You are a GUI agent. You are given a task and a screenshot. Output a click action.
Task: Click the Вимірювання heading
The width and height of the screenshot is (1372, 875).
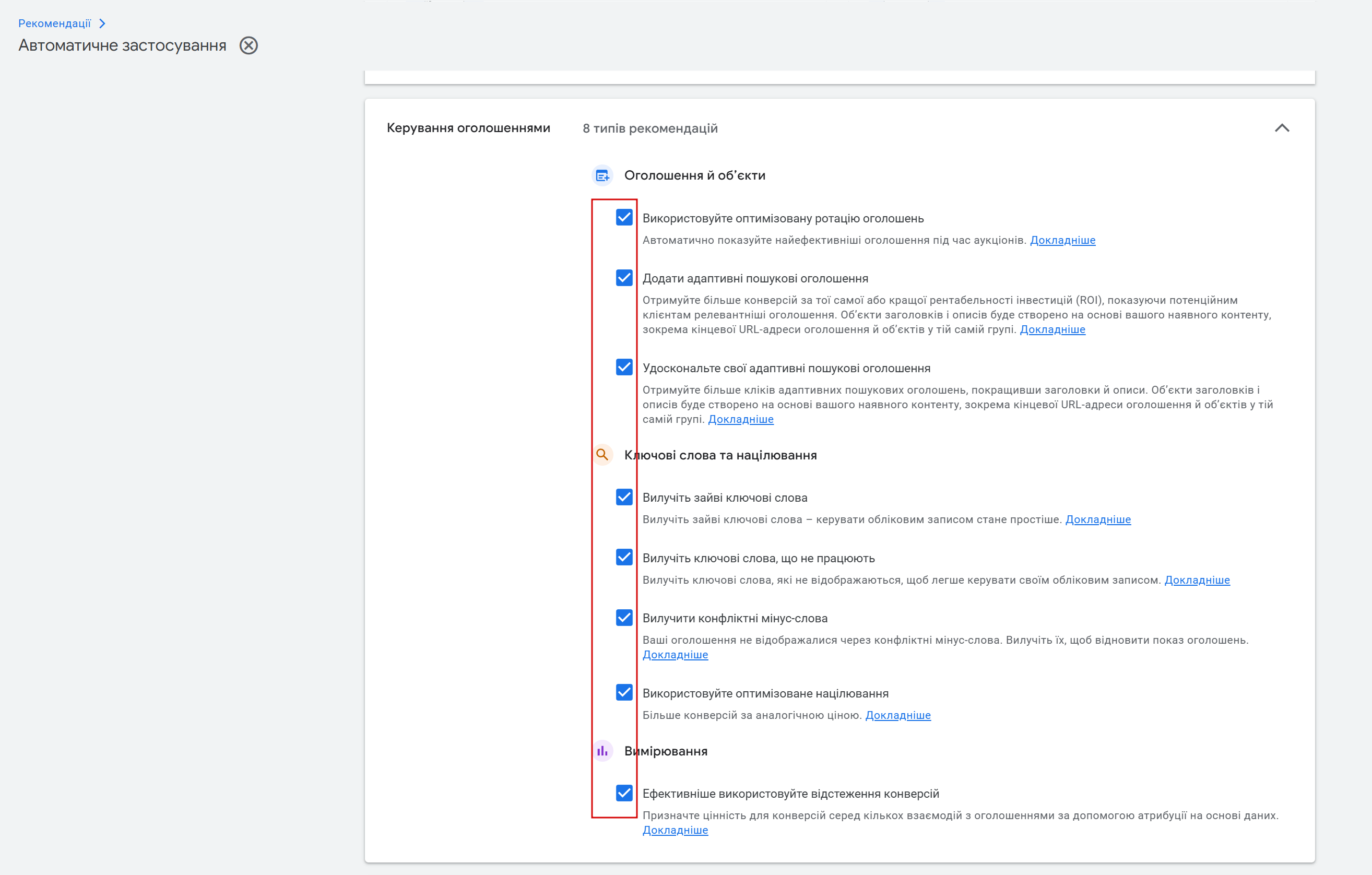[666, 751]
